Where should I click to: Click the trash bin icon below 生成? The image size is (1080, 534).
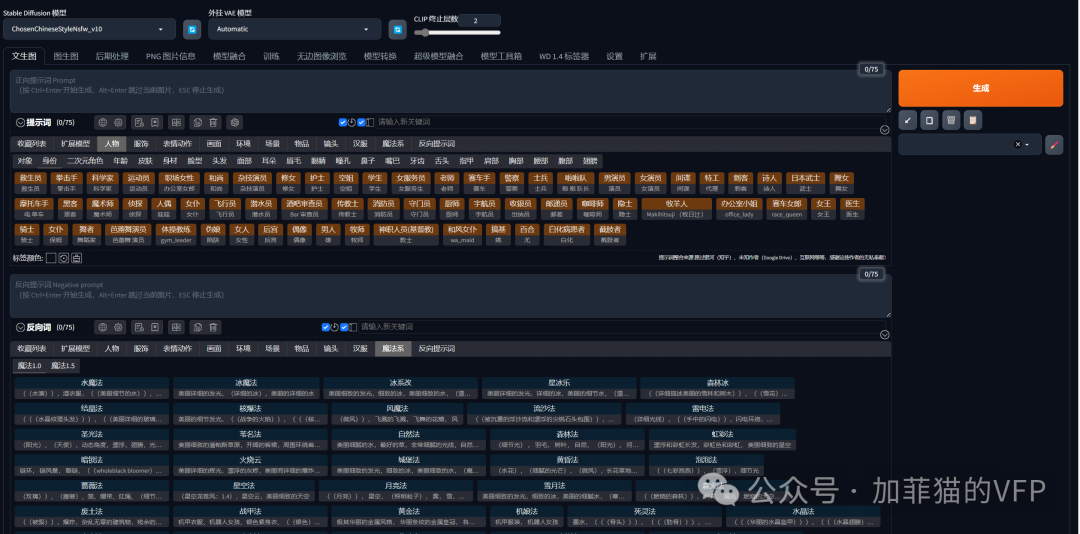click(x=951, y=121)
